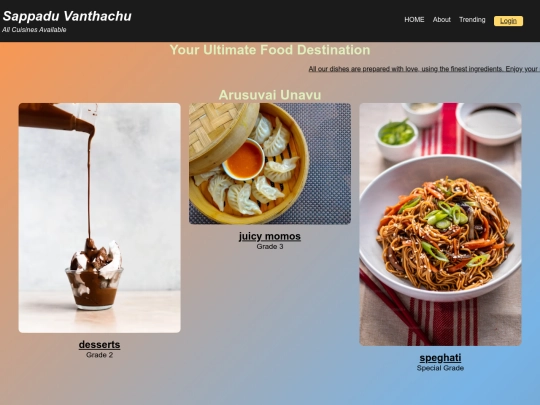The width and height of the screenshot is (540, 405).
Task: Go to the About page
Action: click(442, 20)
